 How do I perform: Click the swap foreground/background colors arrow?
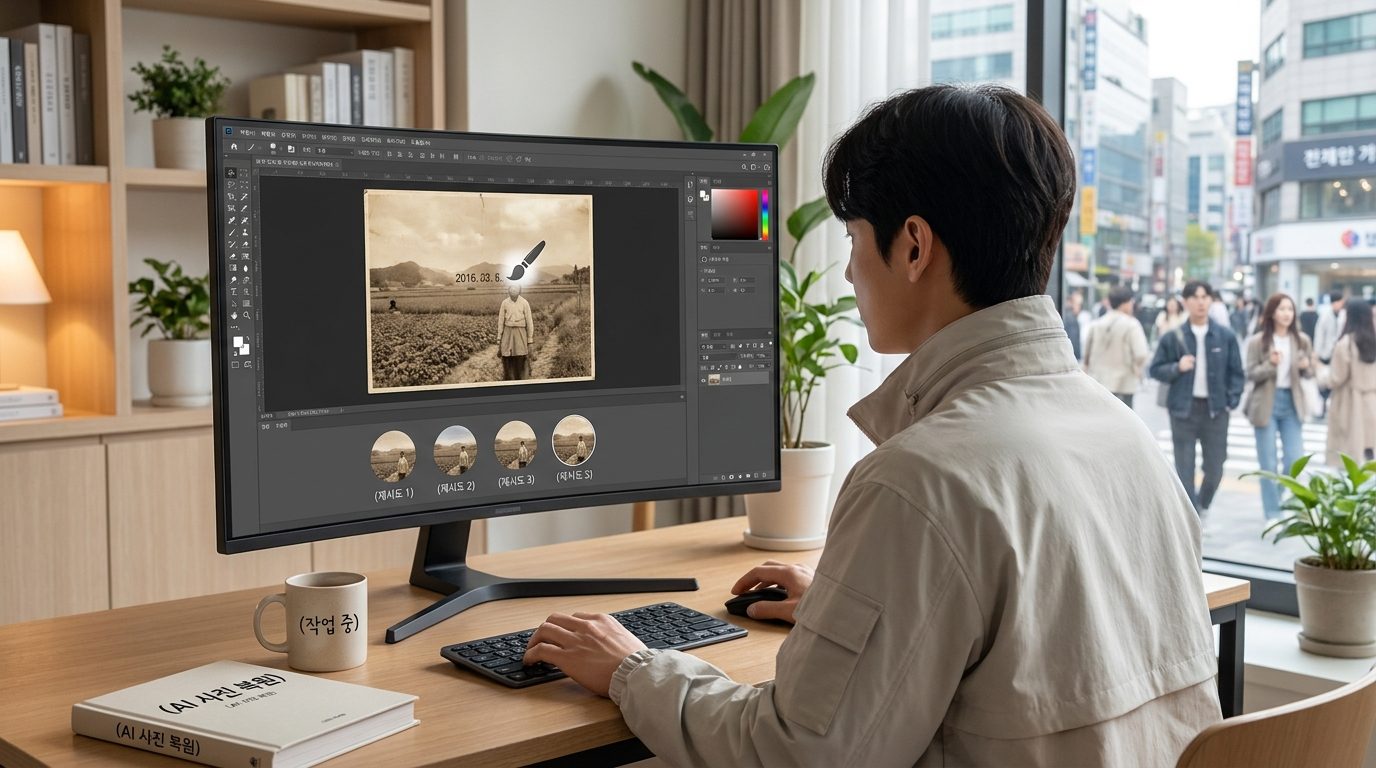click(247, 338)
